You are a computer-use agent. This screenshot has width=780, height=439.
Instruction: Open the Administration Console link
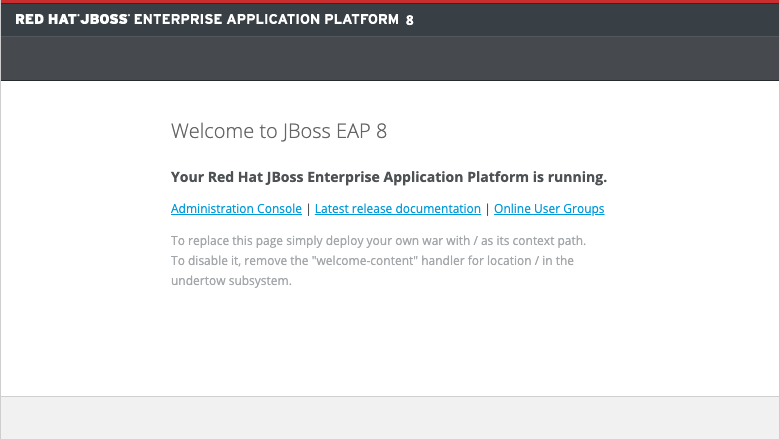pyautogui.click(x=236, y=209)
